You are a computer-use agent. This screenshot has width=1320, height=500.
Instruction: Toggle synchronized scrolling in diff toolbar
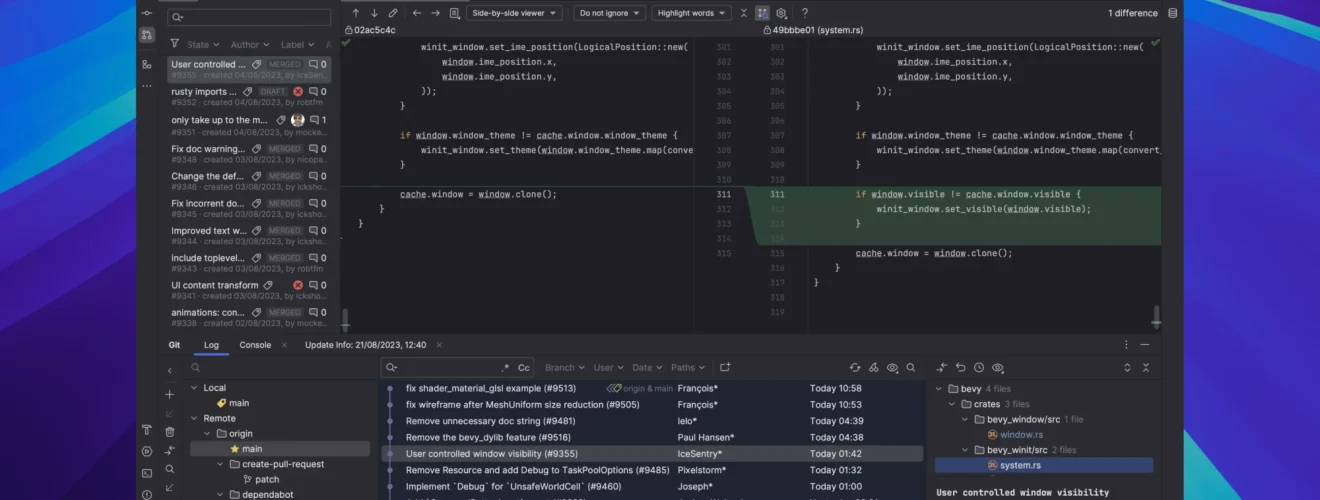[x=762, y=13]
